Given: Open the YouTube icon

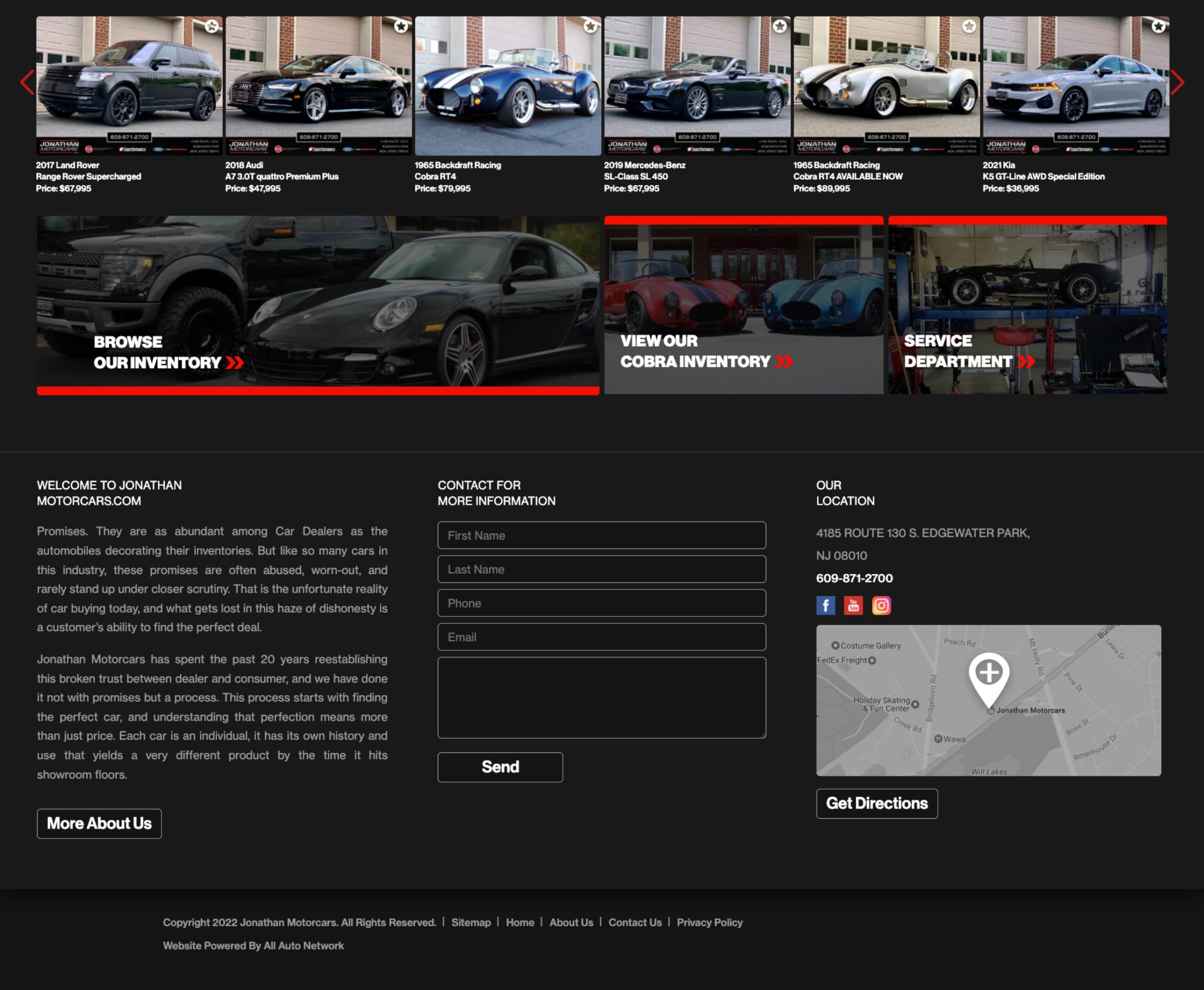Looking at the screenshot, I should (x=854, y=606).
